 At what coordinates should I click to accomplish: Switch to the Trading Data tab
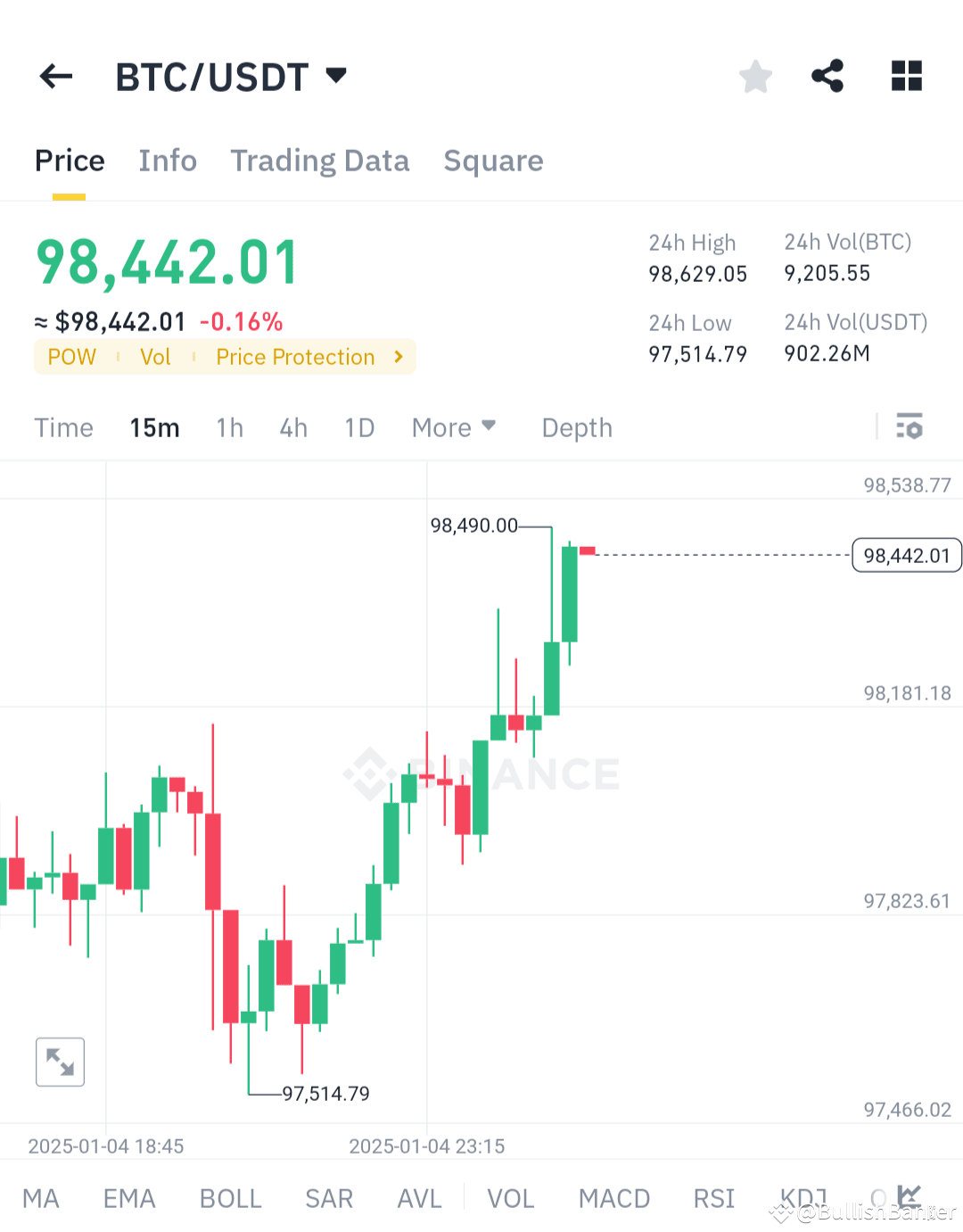point(320,161)
